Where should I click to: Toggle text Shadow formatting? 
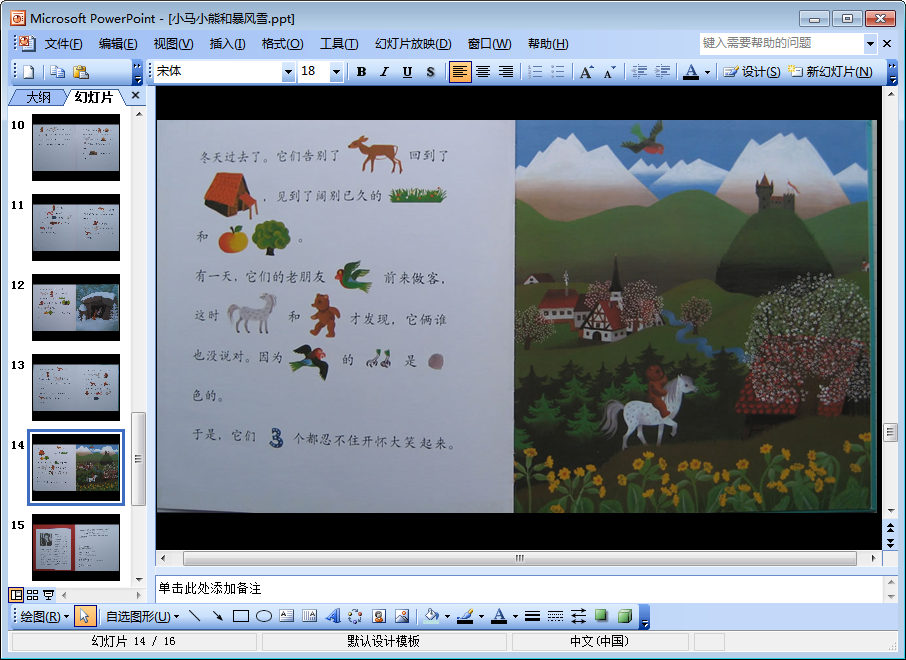(430, 72)
